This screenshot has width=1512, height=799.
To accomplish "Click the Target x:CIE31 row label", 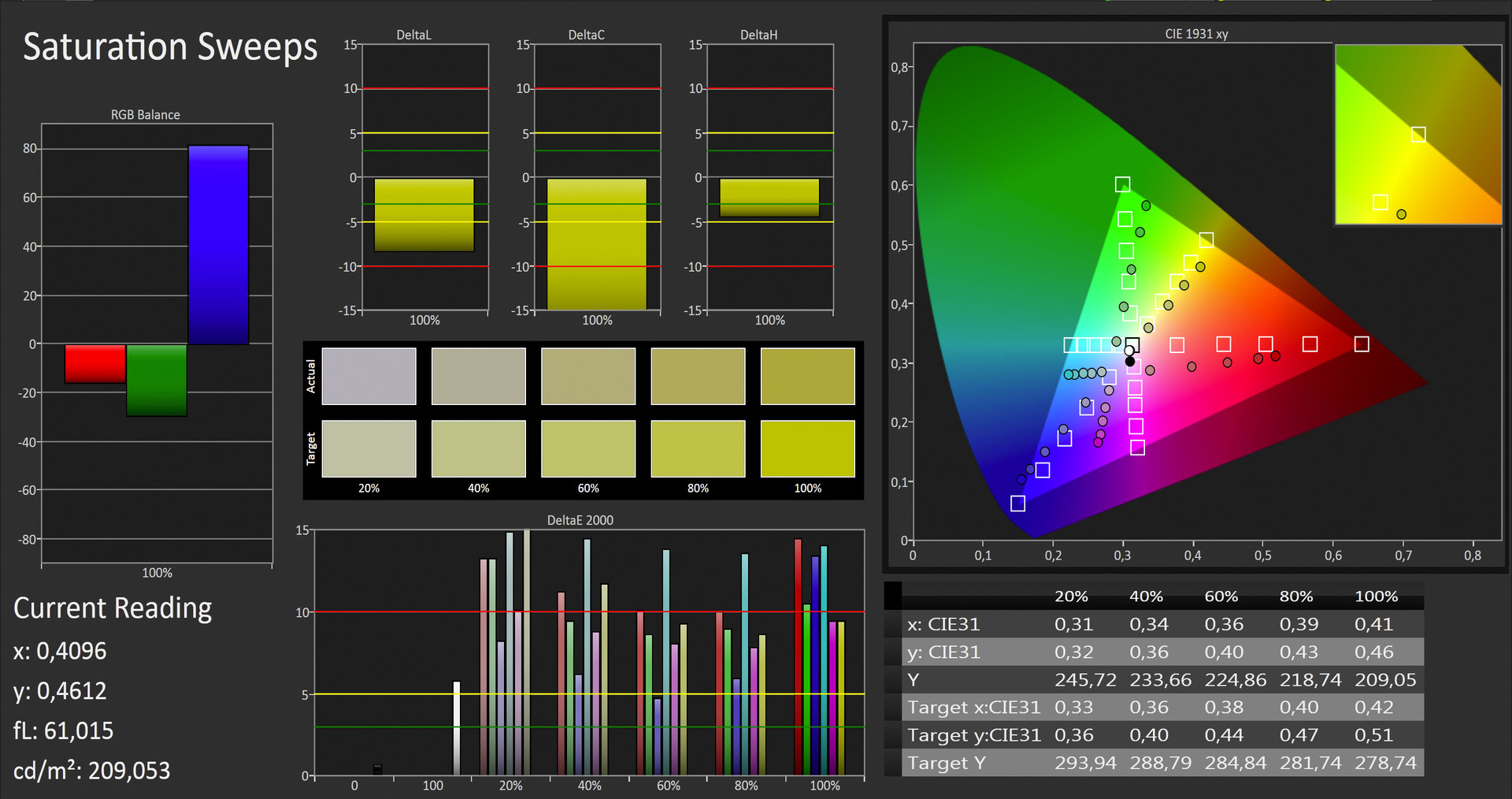I will point(974,707).
